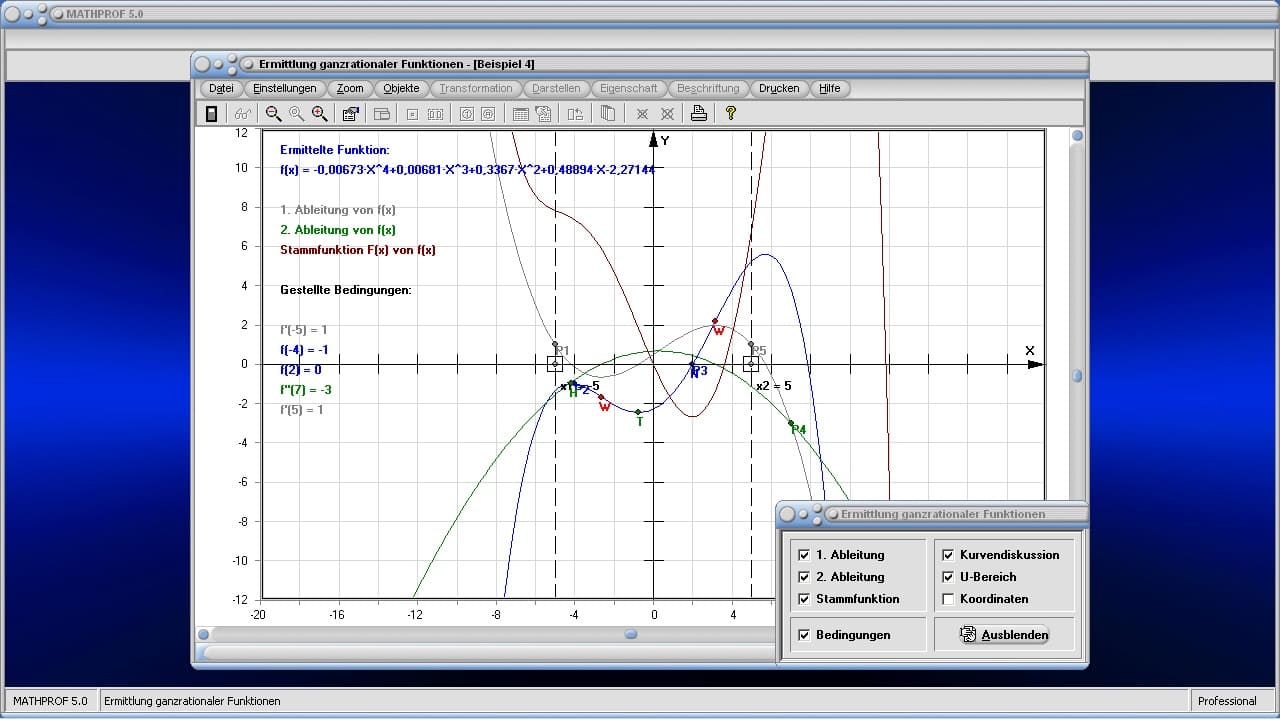The width and height of the screenshot is (1280, 720).
Task: Click the table export toolbar icon
Action: [543, 114]
